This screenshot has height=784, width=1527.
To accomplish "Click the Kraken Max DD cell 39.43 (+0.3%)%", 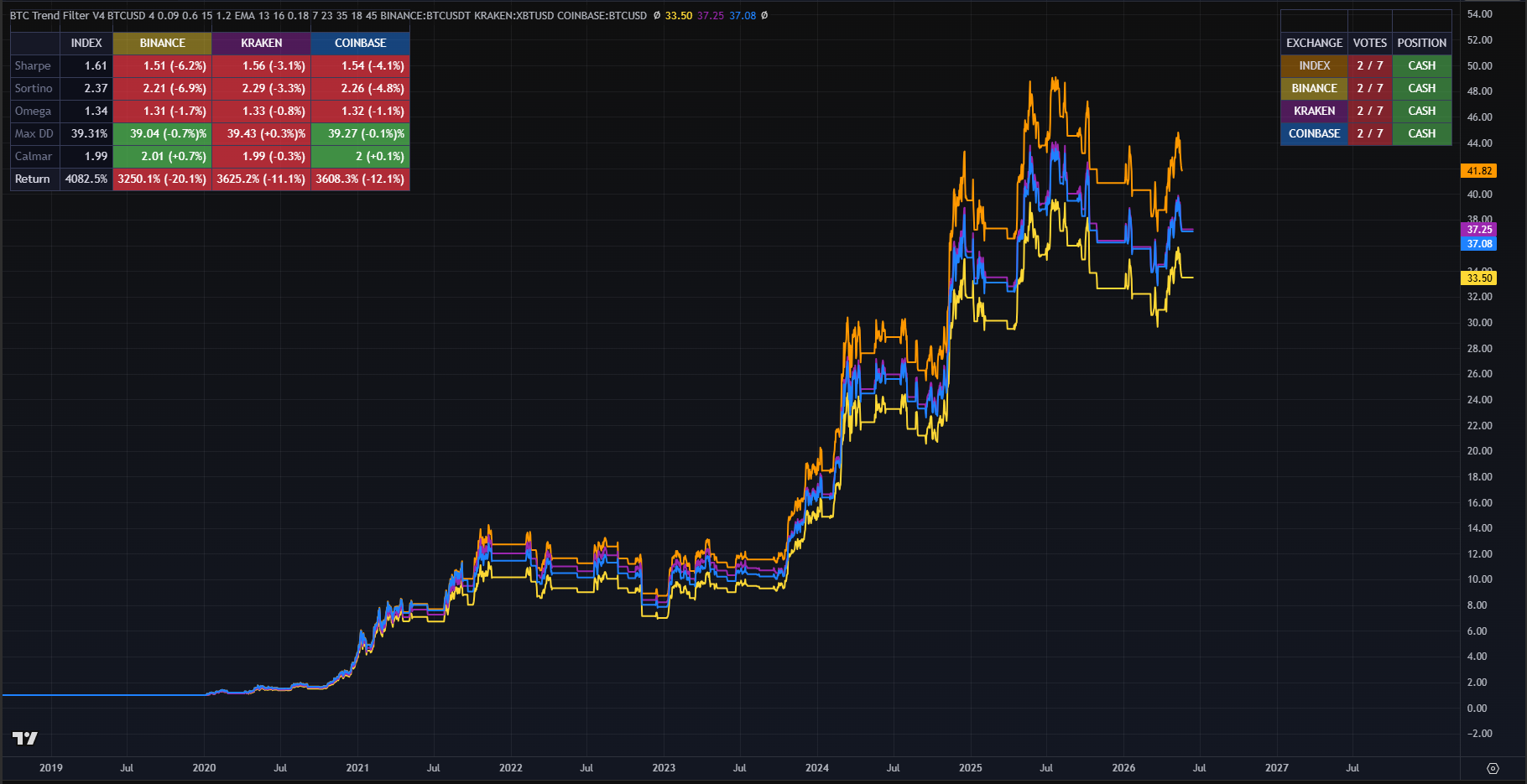I will [262, 133].
